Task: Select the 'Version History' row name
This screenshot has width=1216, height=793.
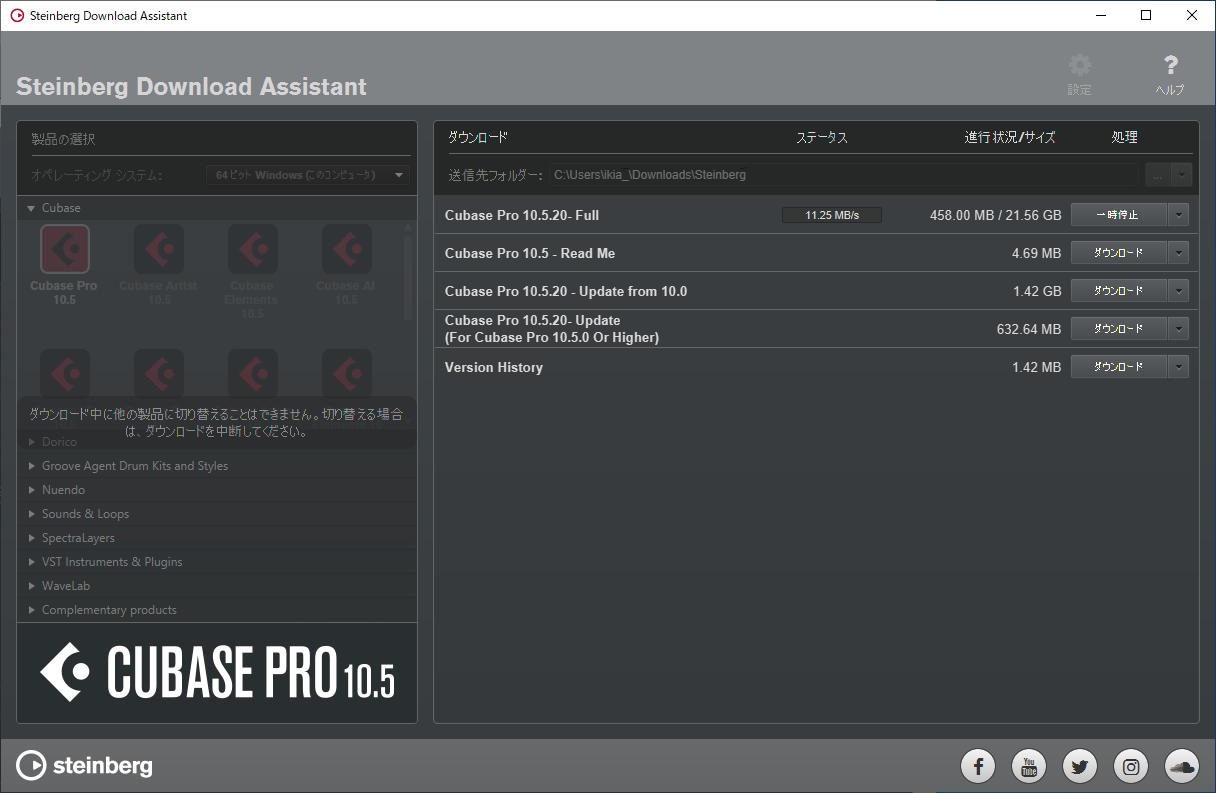Action: click(494, 367)
